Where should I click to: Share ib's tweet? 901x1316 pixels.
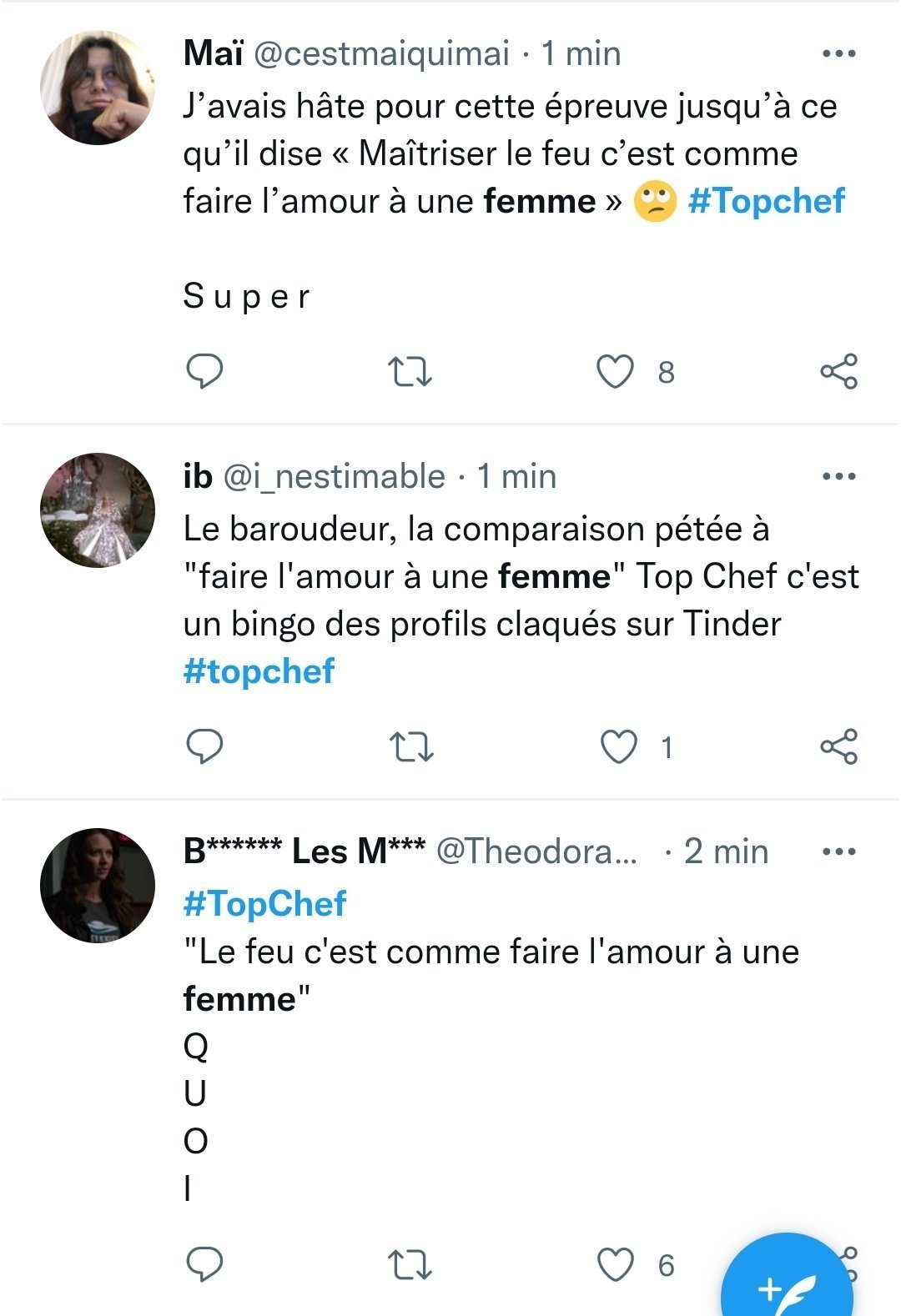[838, 746]
